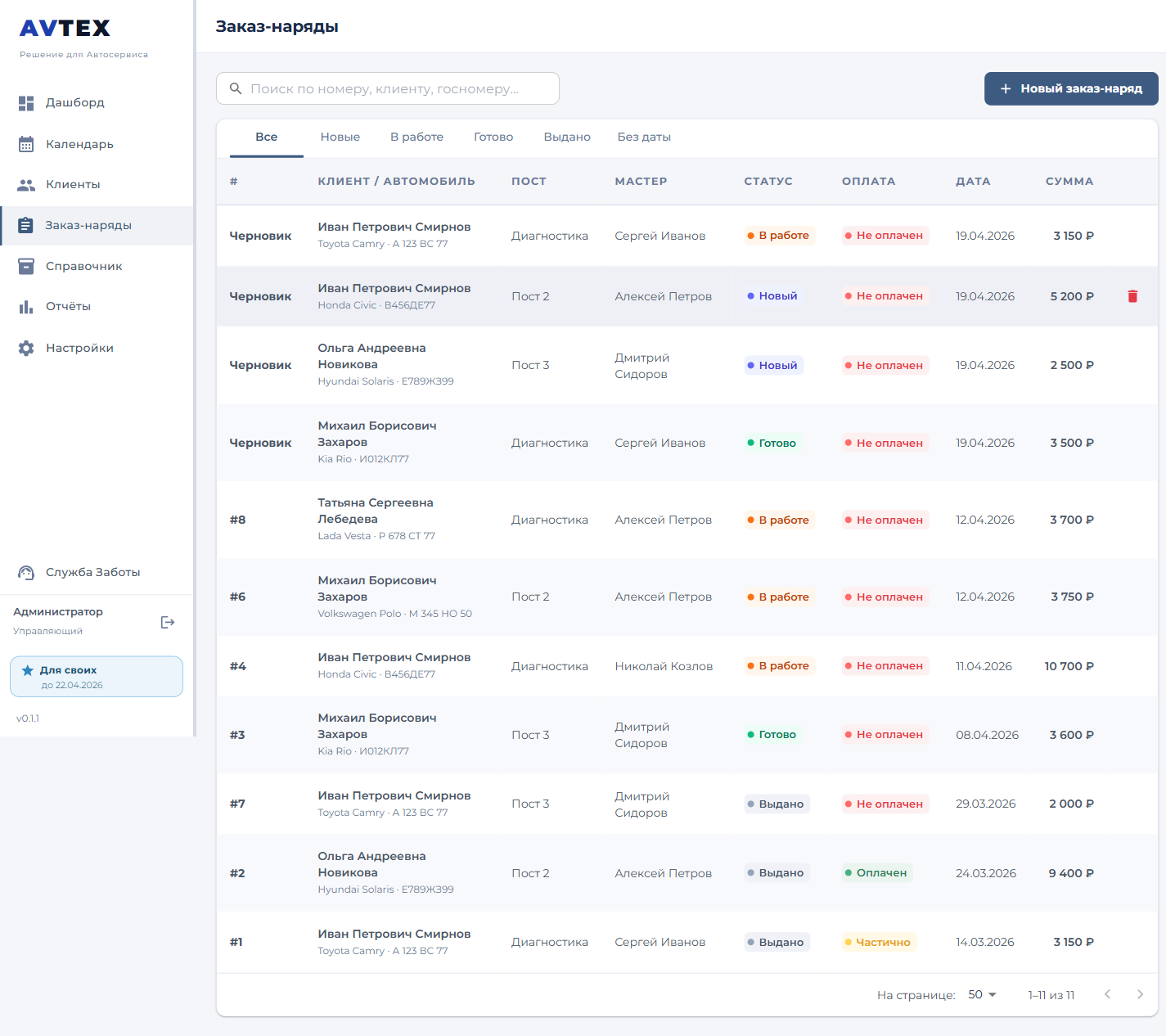
Task: Select the Без даты tab
Action: [644, 137]
